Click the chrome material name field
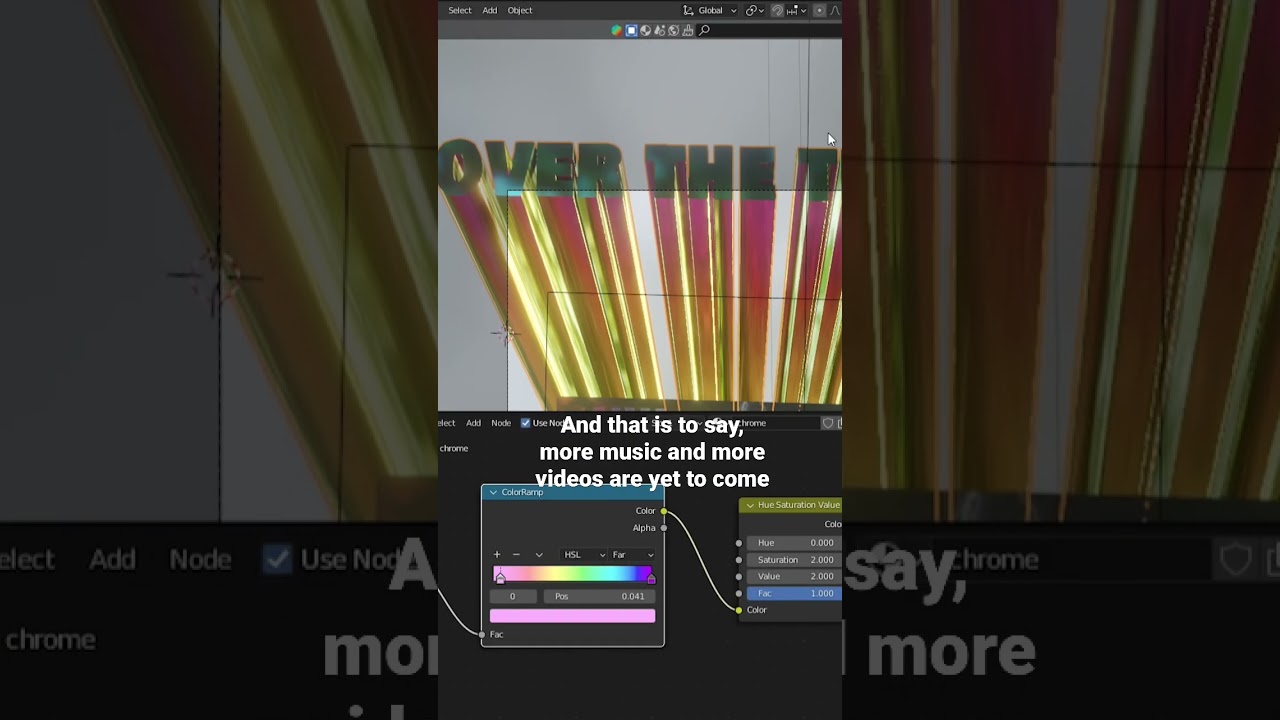Screen dimensions: 1280x720 pyautogui.click(x=775, y=423)
